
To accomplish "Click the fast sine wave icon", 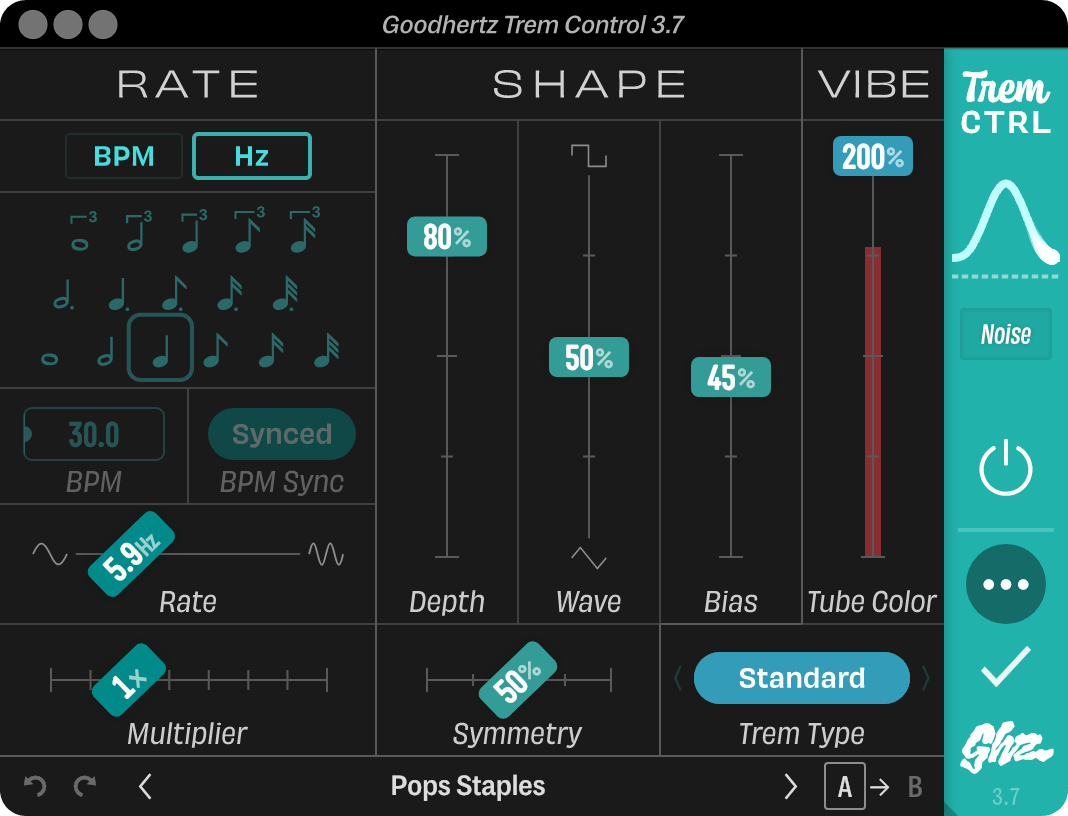I will (326, 554).
